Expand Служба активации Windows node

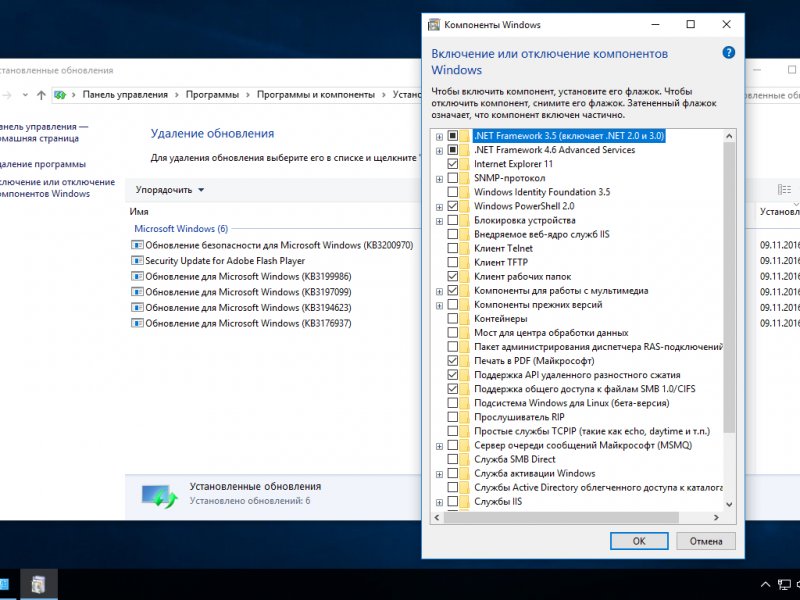tap(439, 474)
